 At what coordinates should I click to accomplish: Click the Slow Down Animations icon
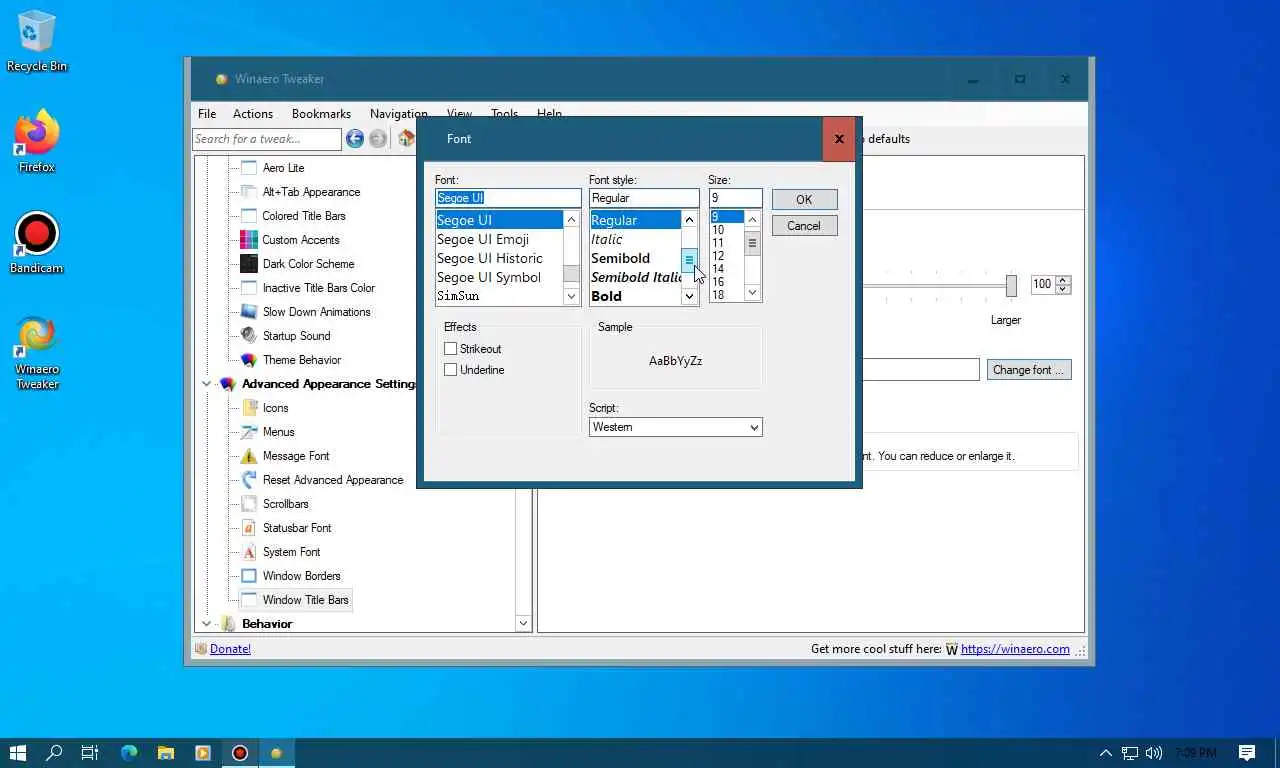249,312
